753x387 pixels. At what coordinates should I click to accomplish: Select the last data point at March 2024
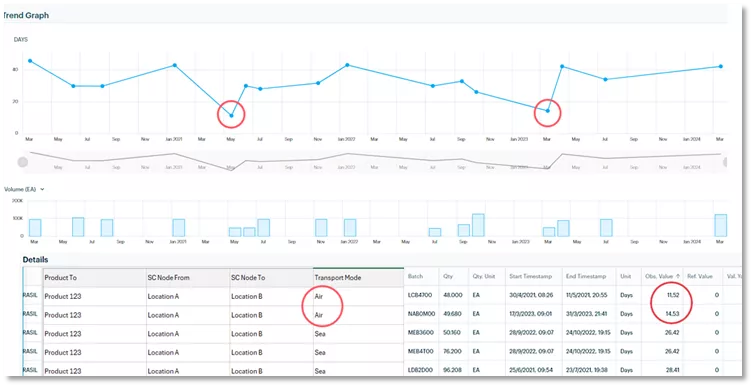tap(721, 66)
